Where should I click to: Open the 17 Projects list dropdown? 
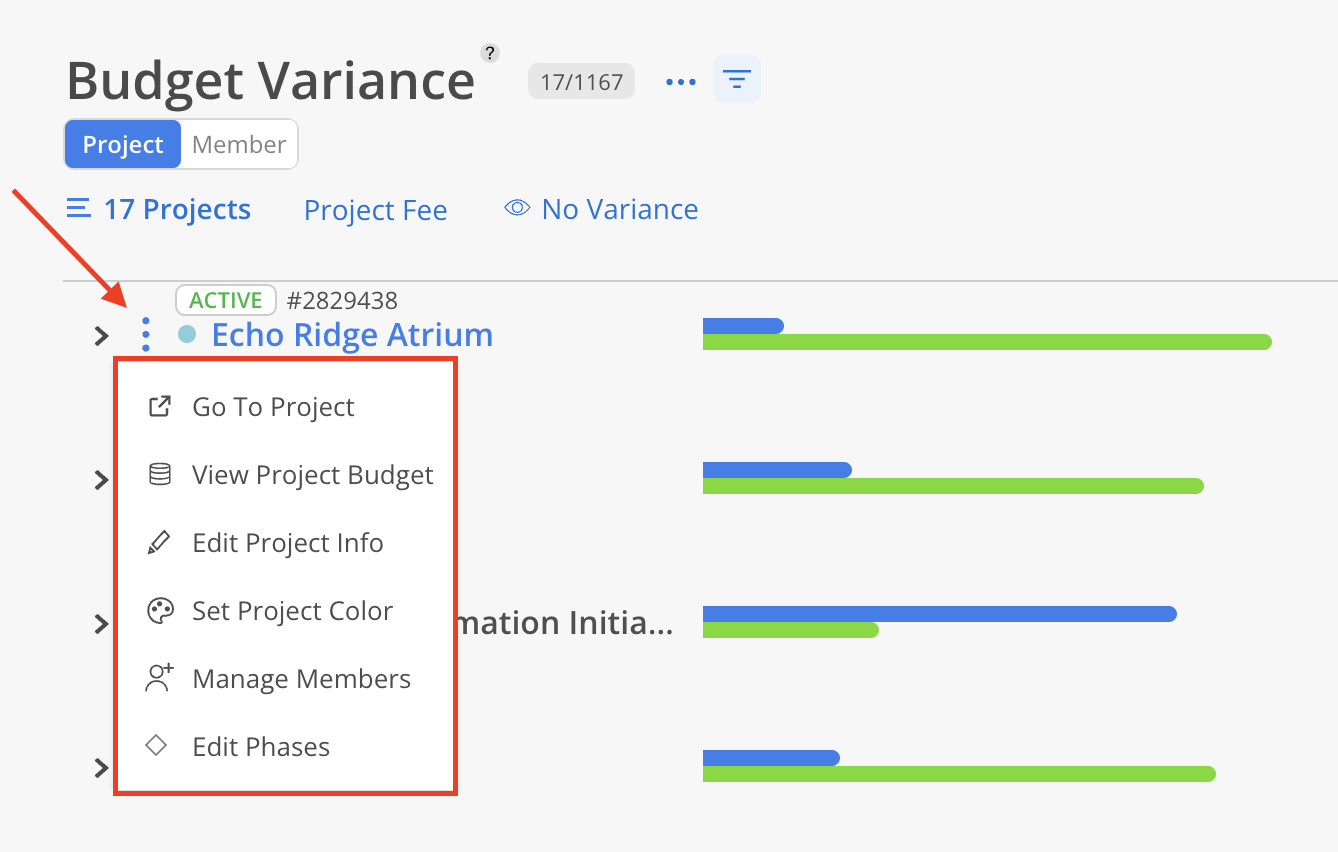click(x=159, y=210)
